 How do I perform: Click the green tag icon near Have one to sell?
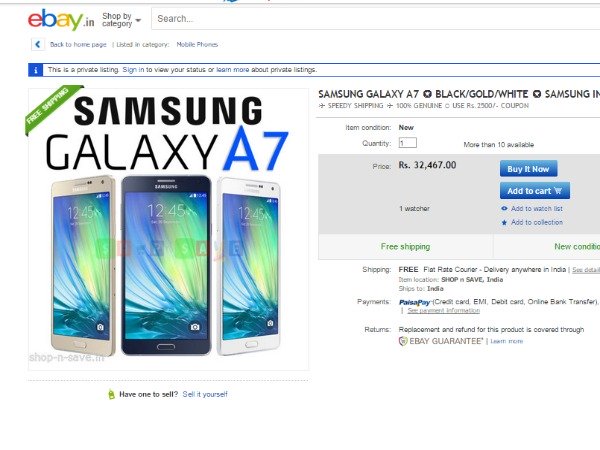click(x=111, y=394)
